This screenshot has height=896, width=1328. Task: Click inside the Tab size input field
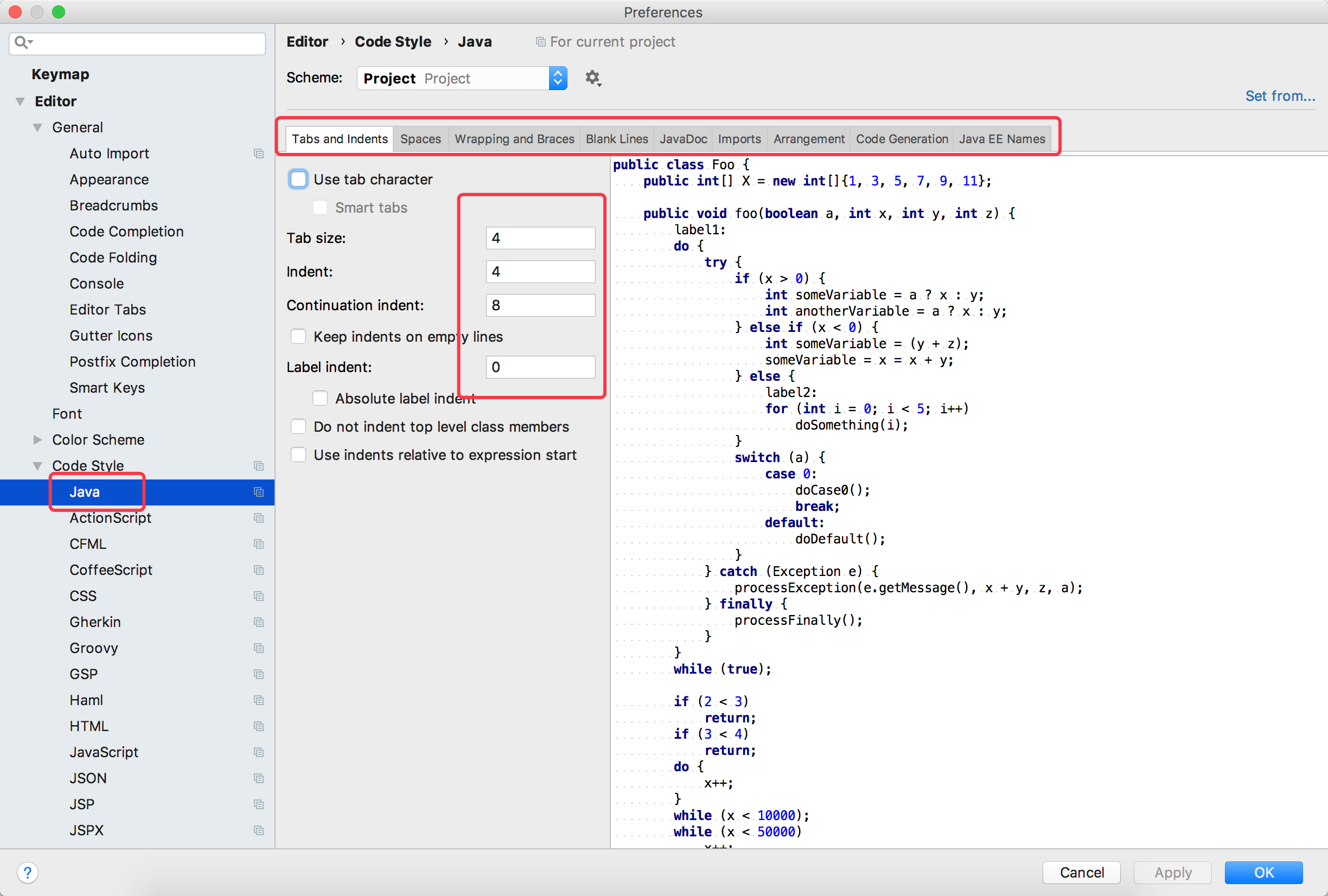pyautogui.click(x=540, y=238)
